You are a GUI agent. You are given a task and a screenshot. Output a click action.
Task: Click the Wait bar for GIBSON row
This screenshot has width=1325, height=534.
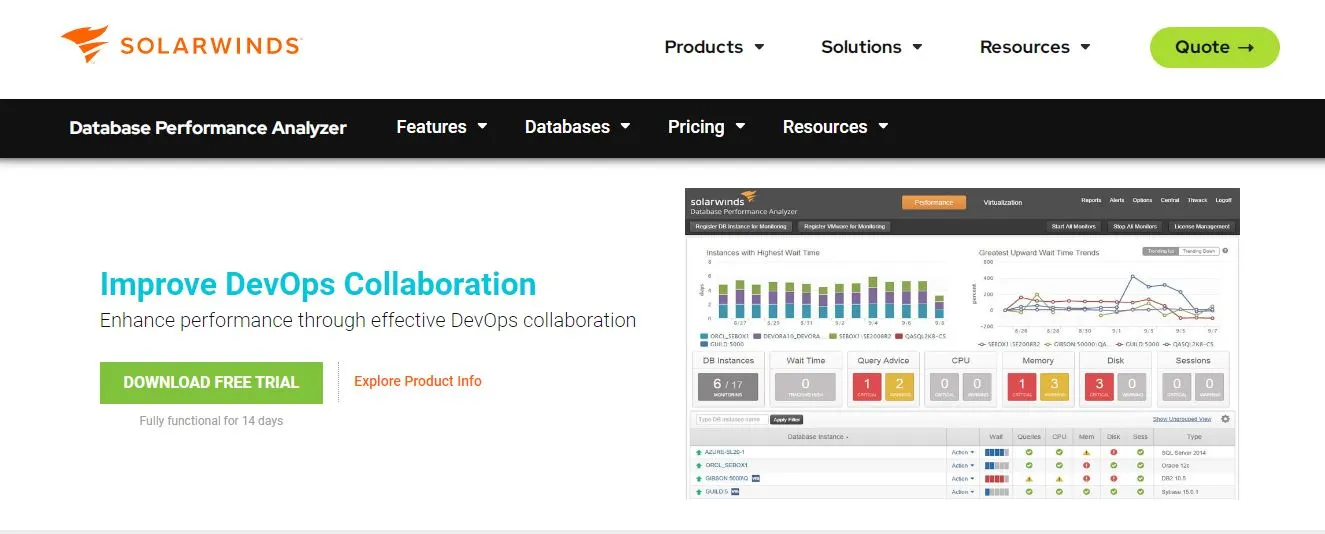point(997,478)
